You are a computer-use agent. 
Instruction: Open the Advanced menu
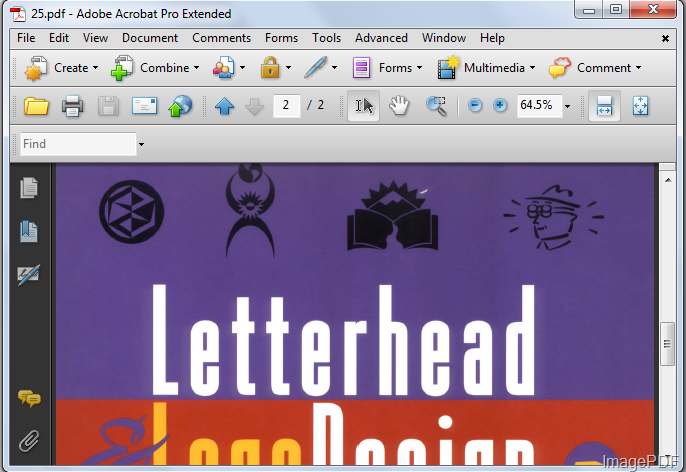click(381, 38)
